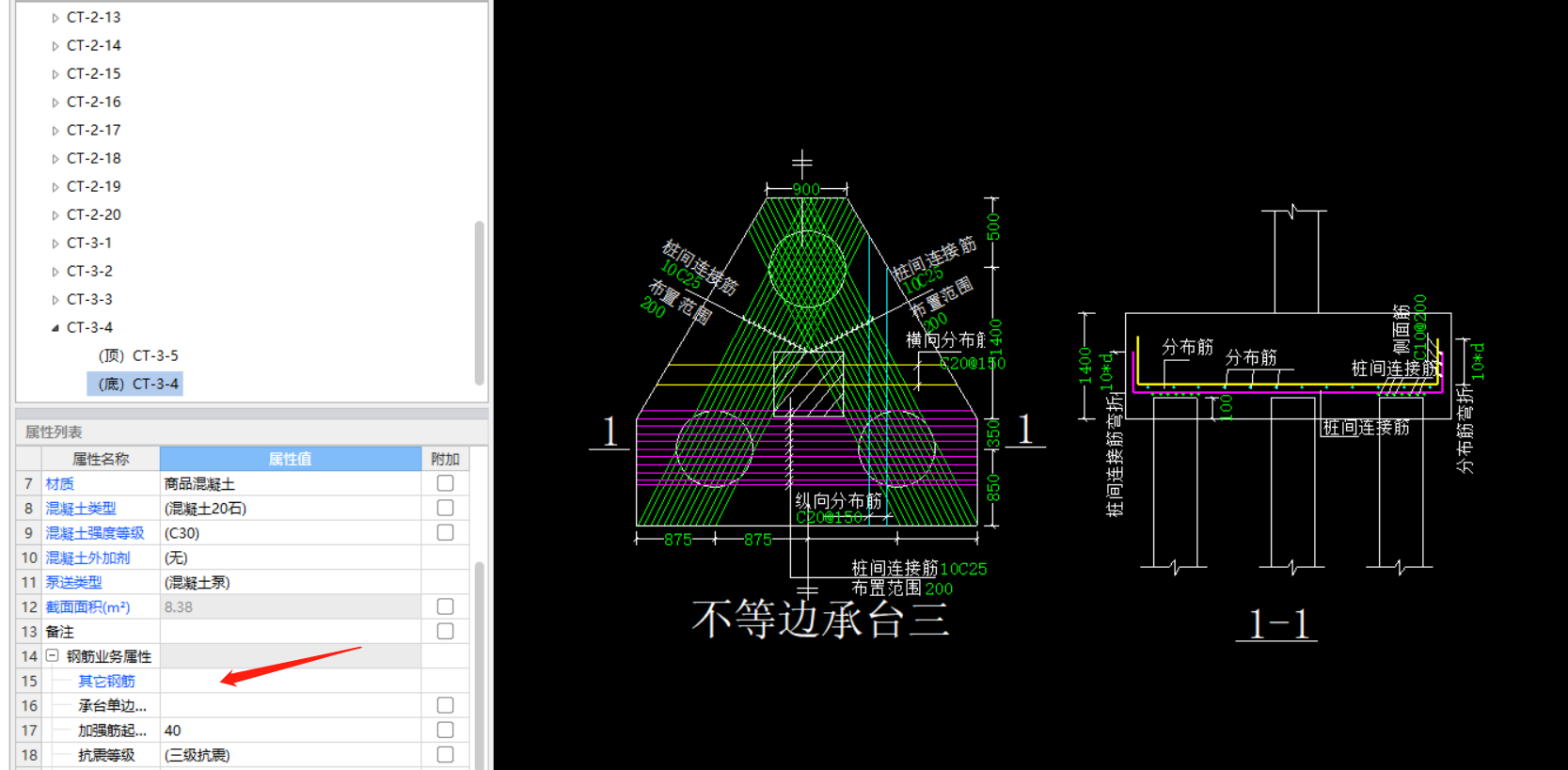Screen dimensions: 1568x770
Task: Expand the CT-2-19 tree node
Action: click(55, 187)
